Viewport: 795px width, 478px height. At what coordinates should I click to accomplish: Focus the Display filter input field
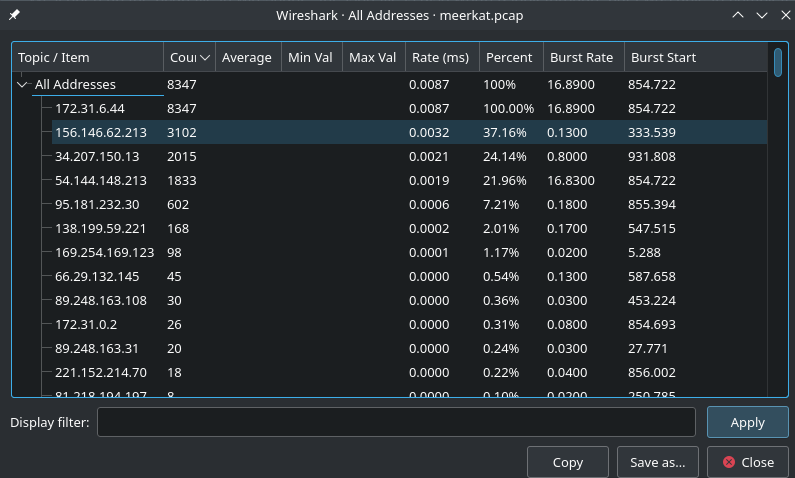(396, 422)
